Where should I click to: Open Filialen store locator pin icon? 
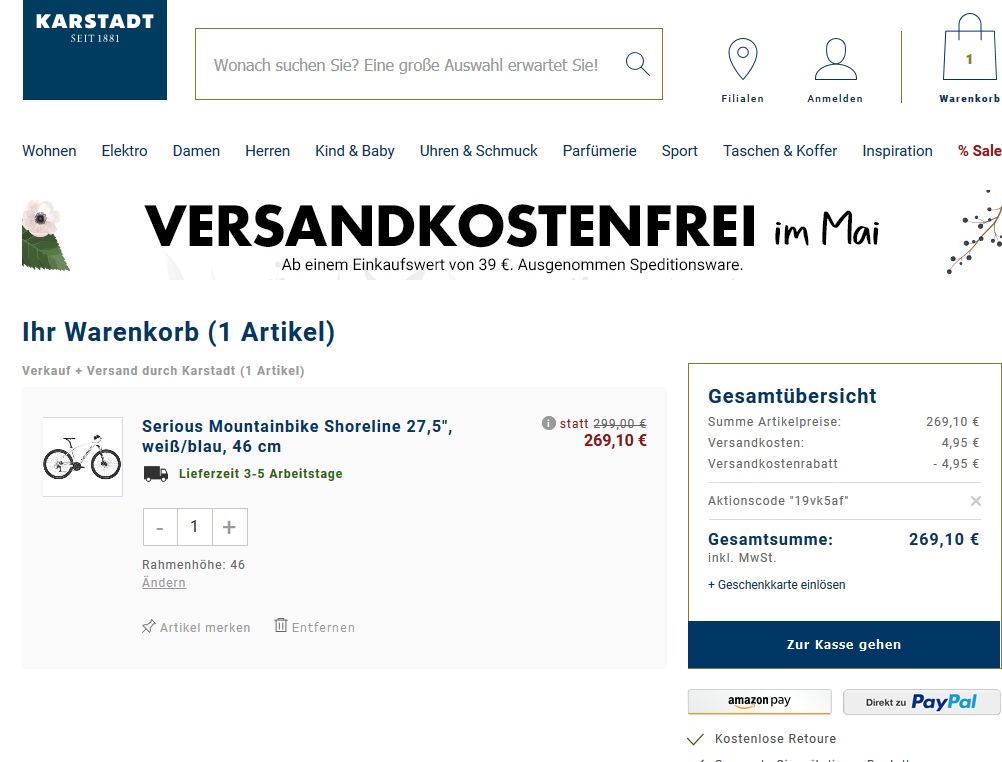coord(742,60)
